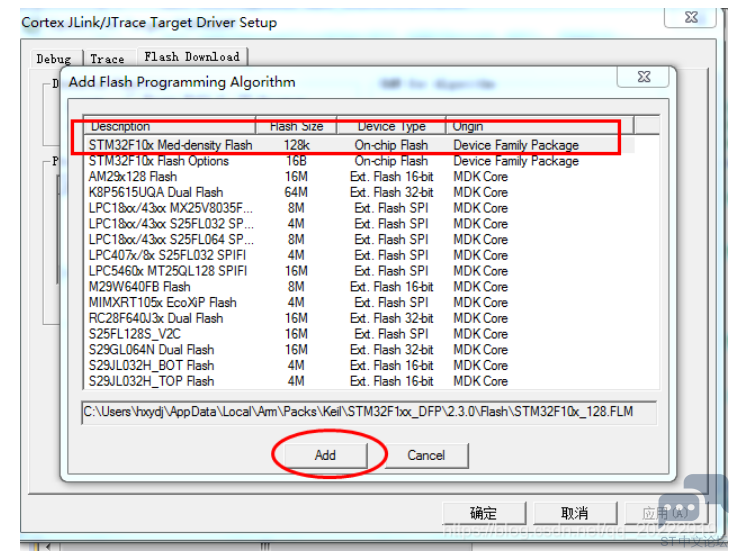Click the Add button
737x557 pixels.
point(325,455)
